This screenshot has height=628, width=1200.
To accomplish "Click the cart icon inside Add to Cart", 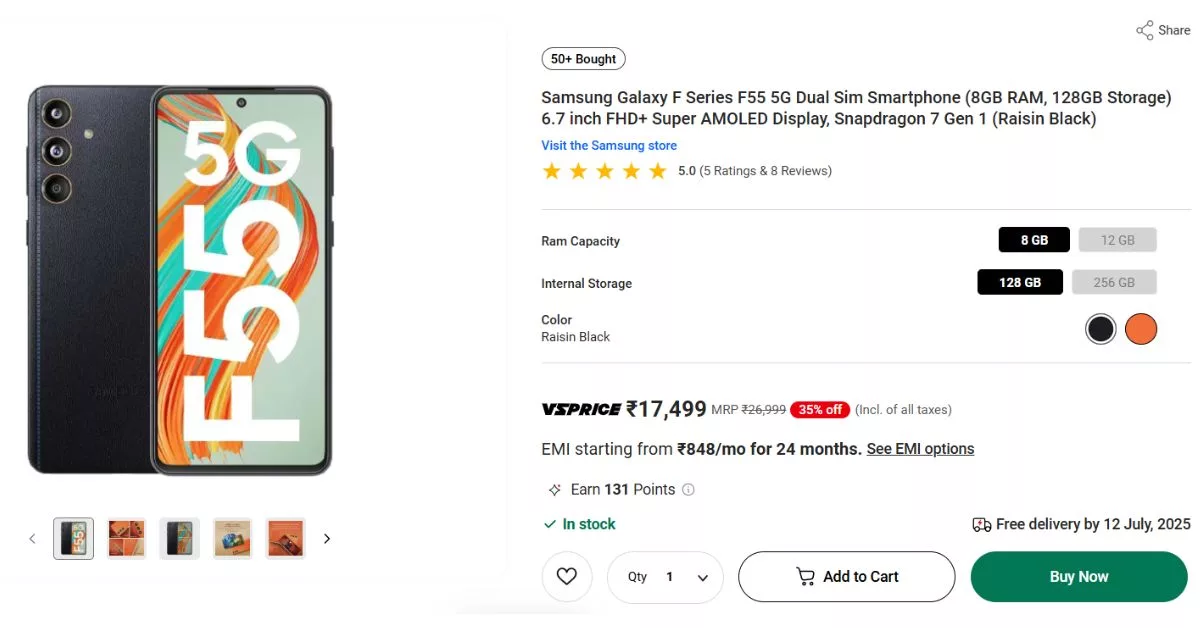I will pyautogui.click(x=805, y=576).
